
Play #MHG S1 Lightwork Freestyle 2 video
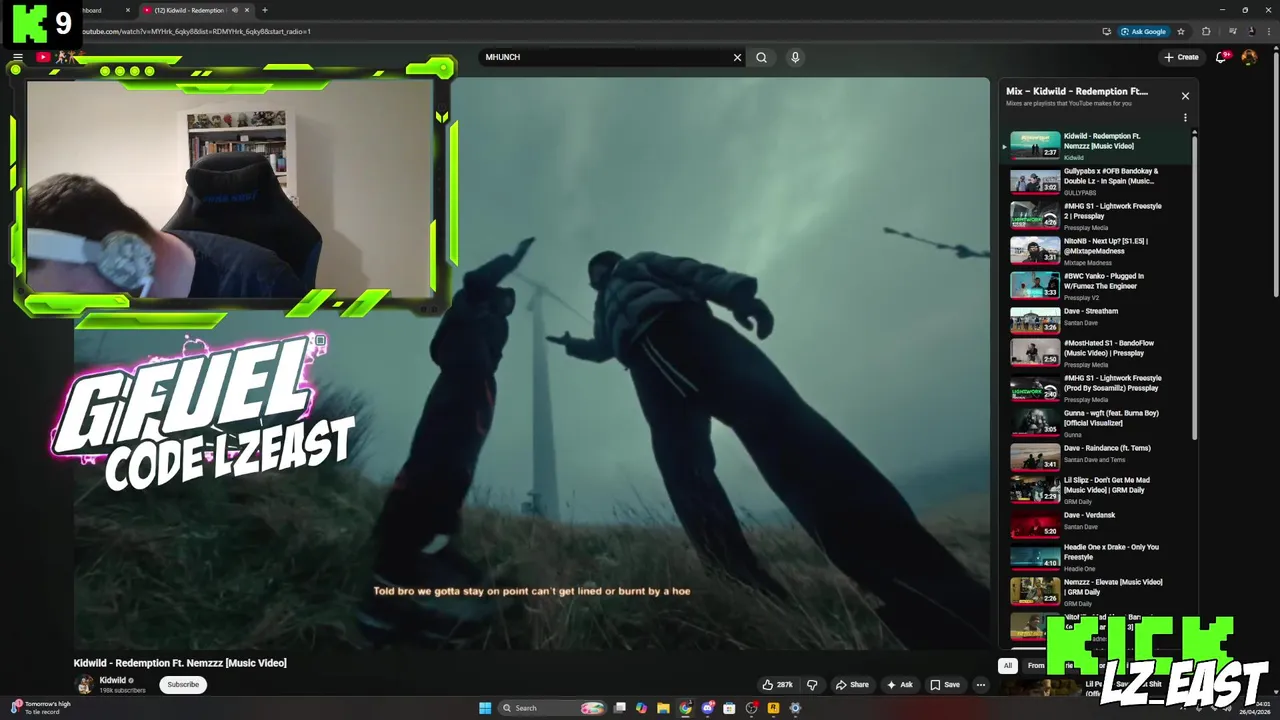click(1097, 216)
